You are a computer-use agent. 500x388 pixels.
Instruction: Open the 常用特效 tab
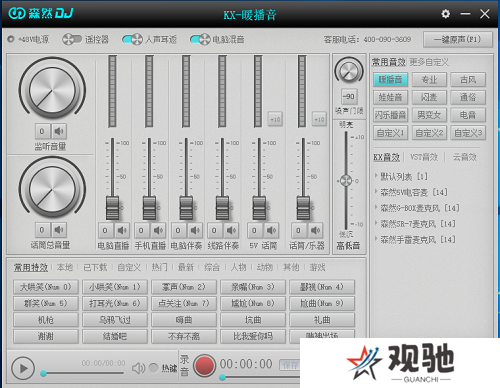(31, 267)
